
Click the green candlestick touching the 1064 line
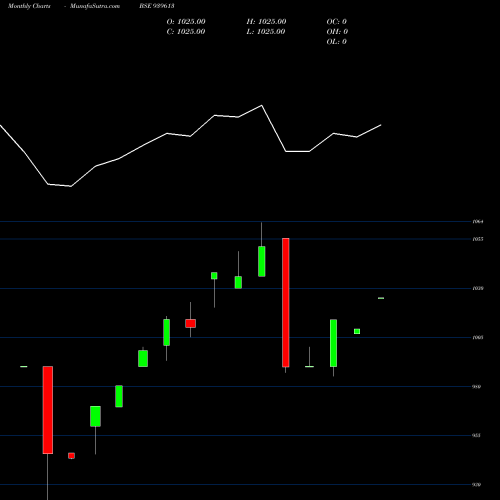click(262, 261)
